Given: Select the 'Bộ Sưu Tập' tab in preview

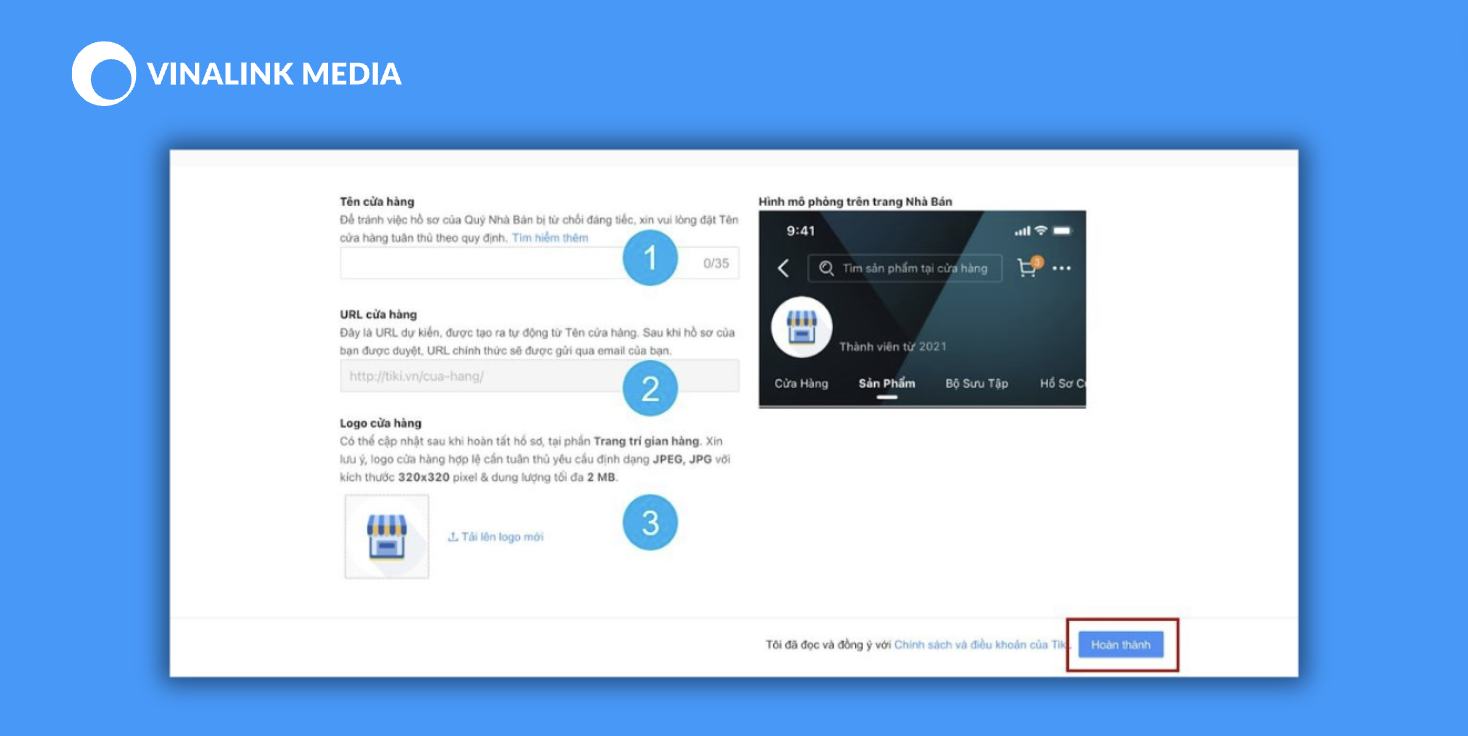Looking at the screenshot, I should [x=977, y=384].
